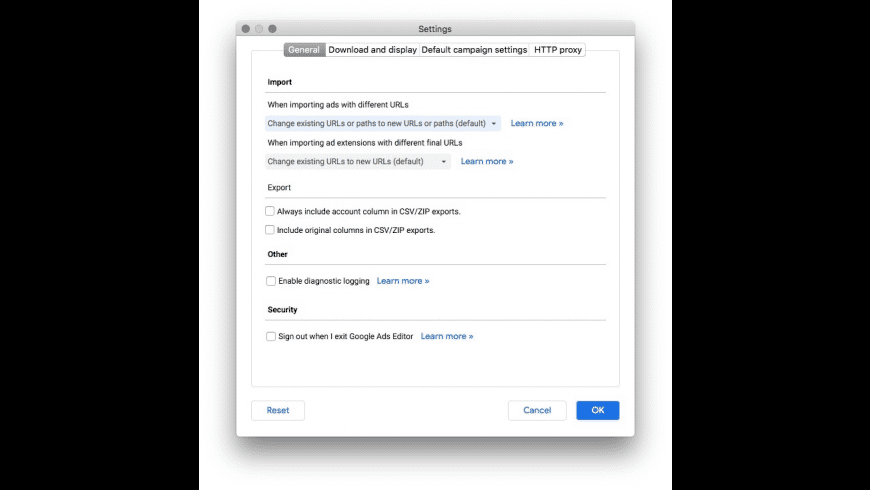Image resolution: width=870 pixels, height=490 pixels.
Task: Open the ads with different URLs dropdown
Action: click(x=382, y=124)
